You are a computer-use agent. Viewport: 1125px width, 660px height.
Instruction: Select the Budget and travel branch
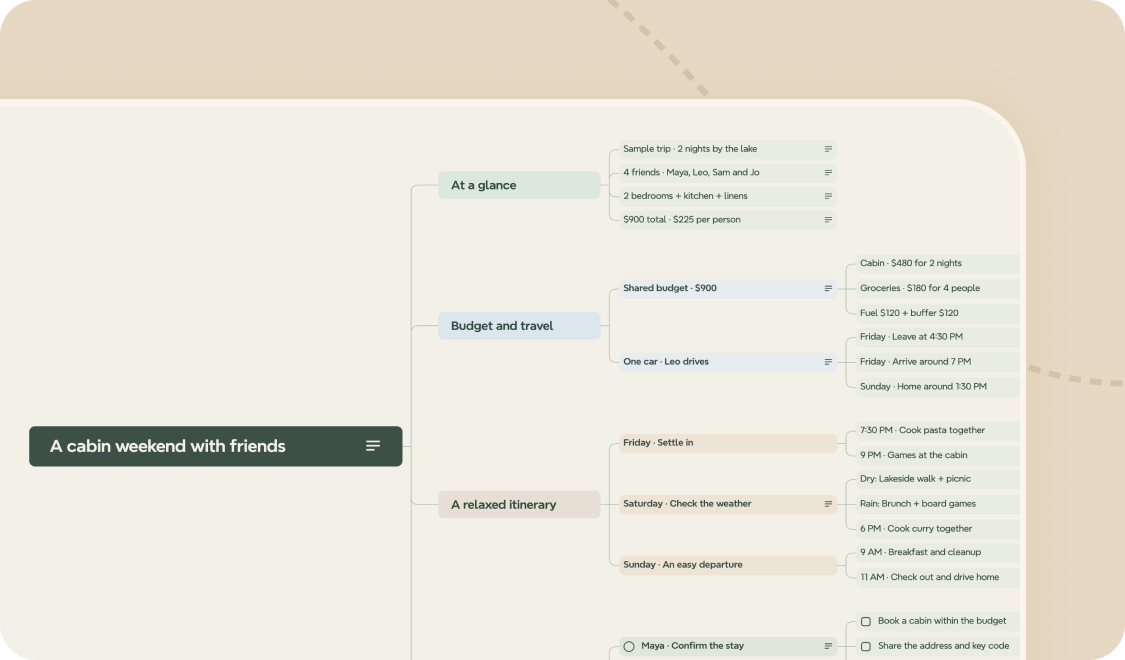(519, 326)
